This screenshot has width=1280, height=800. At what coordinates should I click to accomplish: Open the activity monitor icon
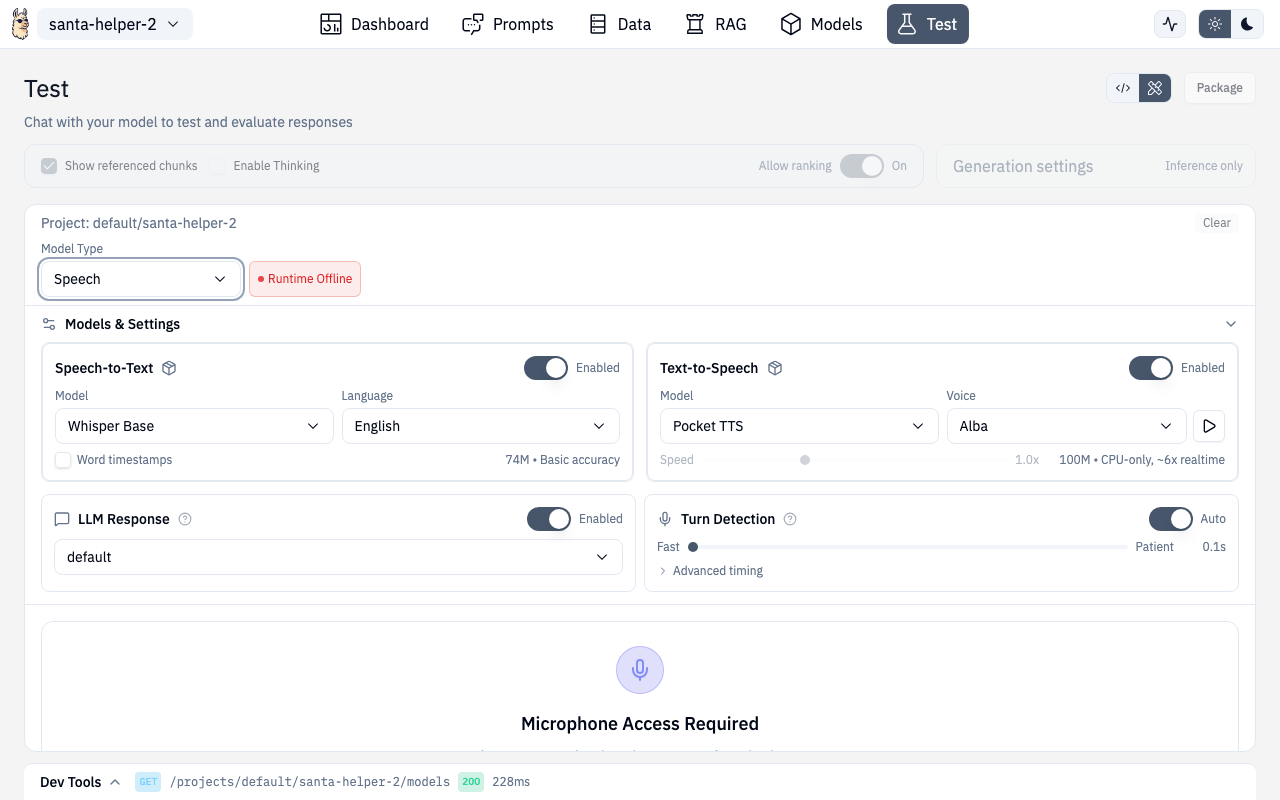point(1169,24)
